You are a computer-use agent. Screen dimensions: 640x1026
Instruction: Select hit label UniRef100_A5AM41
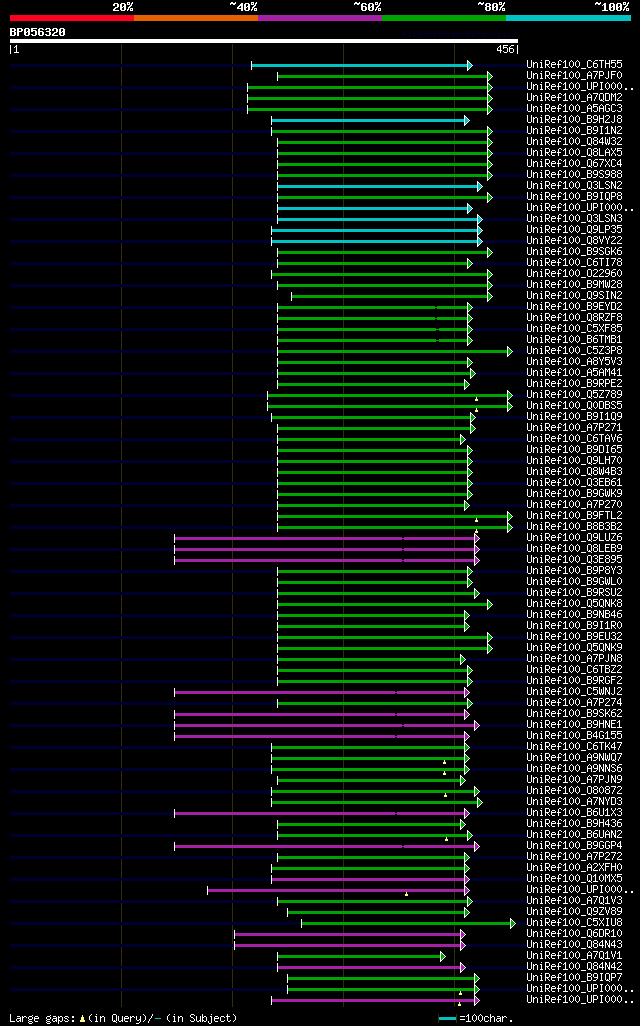pyautogui.click(x=575, y=372)
